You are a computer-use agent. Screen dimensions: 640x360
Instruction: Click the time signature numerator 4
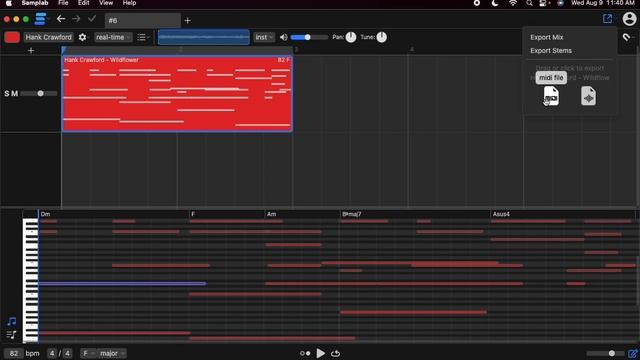click(x=52, y=353)
